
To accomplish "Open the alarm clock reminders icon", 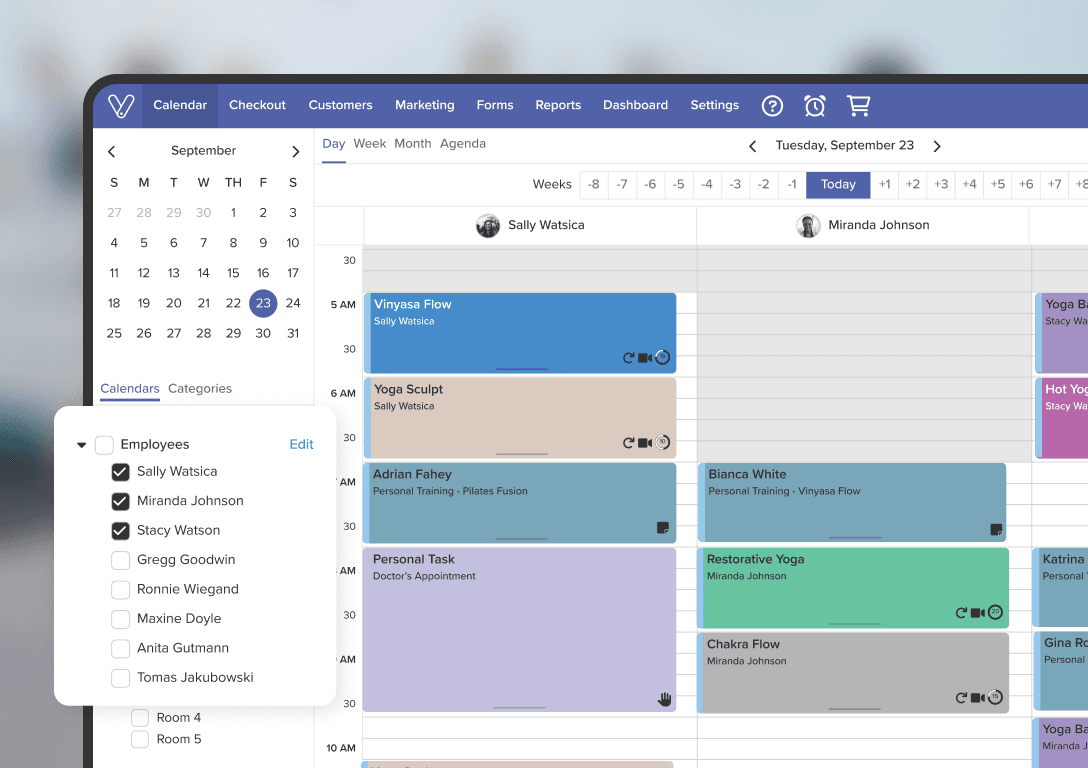I will 815,106.
